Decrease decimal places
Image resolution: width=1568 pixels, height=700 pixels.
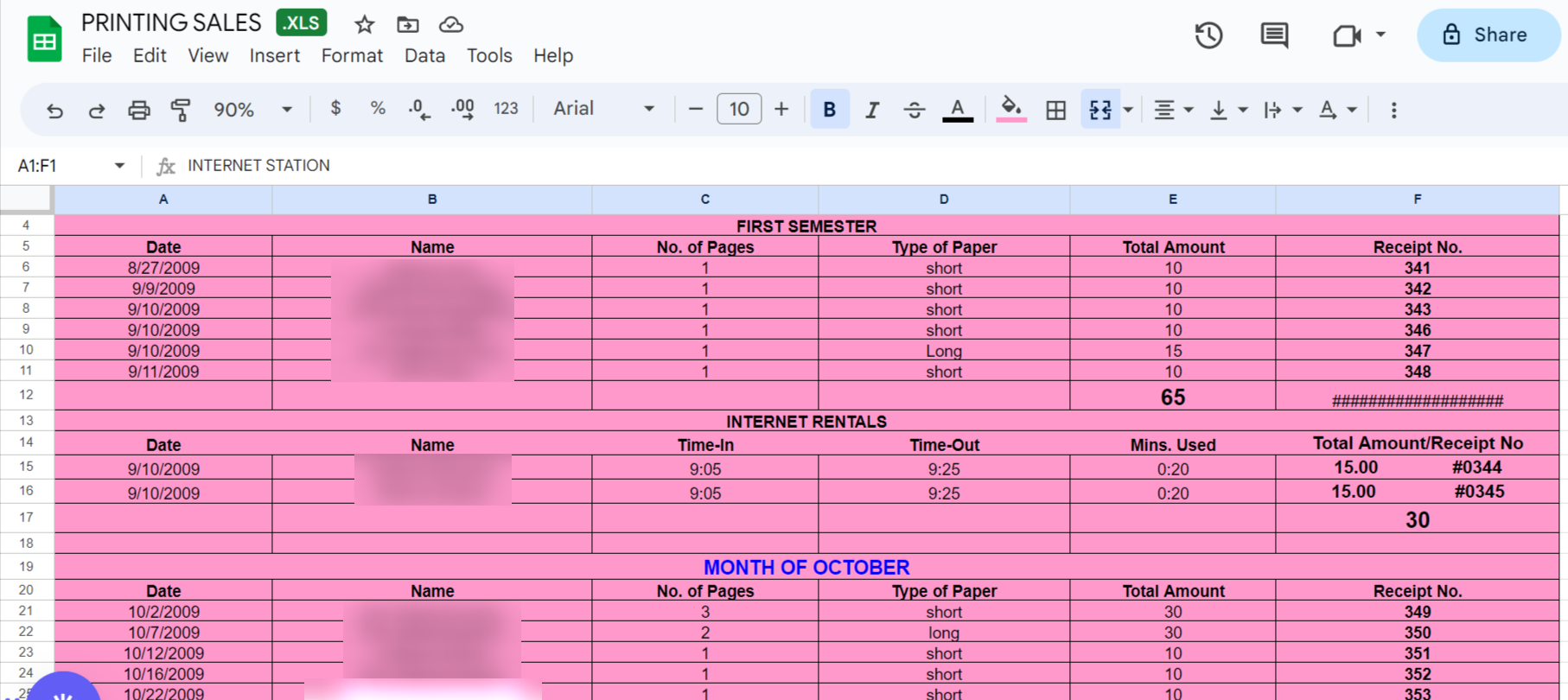click(x=419, y=109)
